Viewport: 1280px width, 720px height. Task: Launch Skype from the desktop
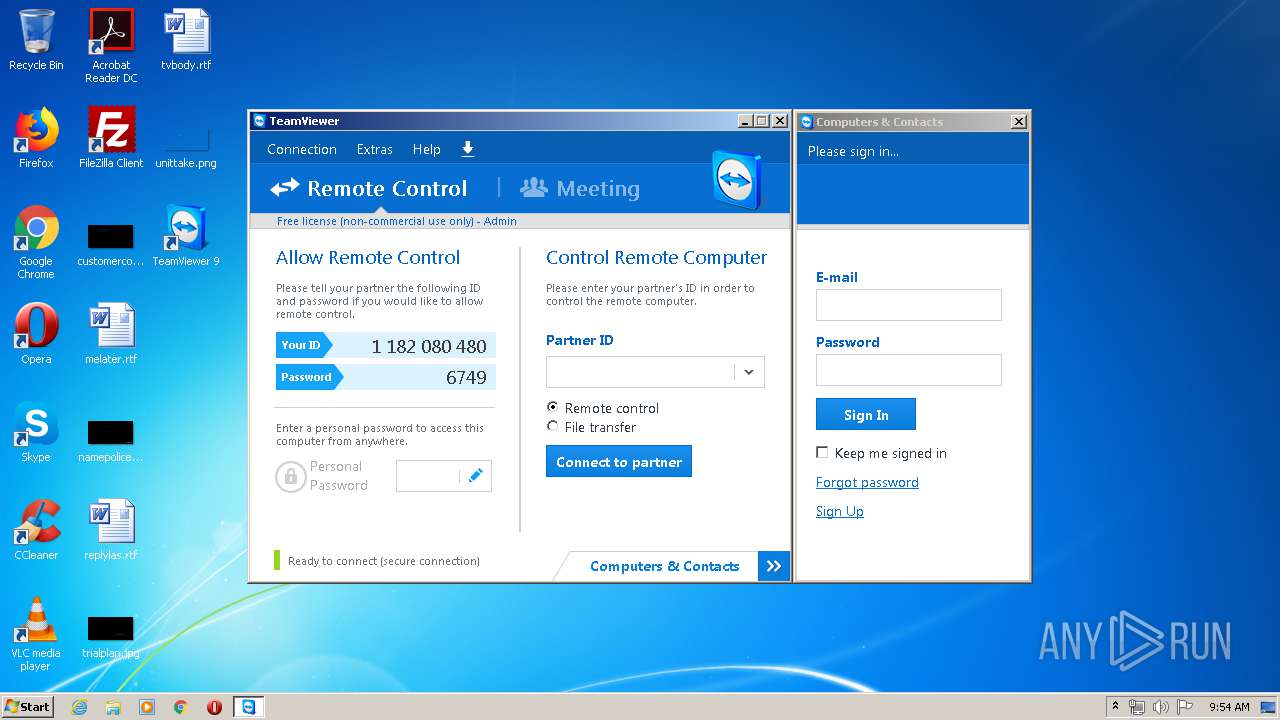coord(36,432)
